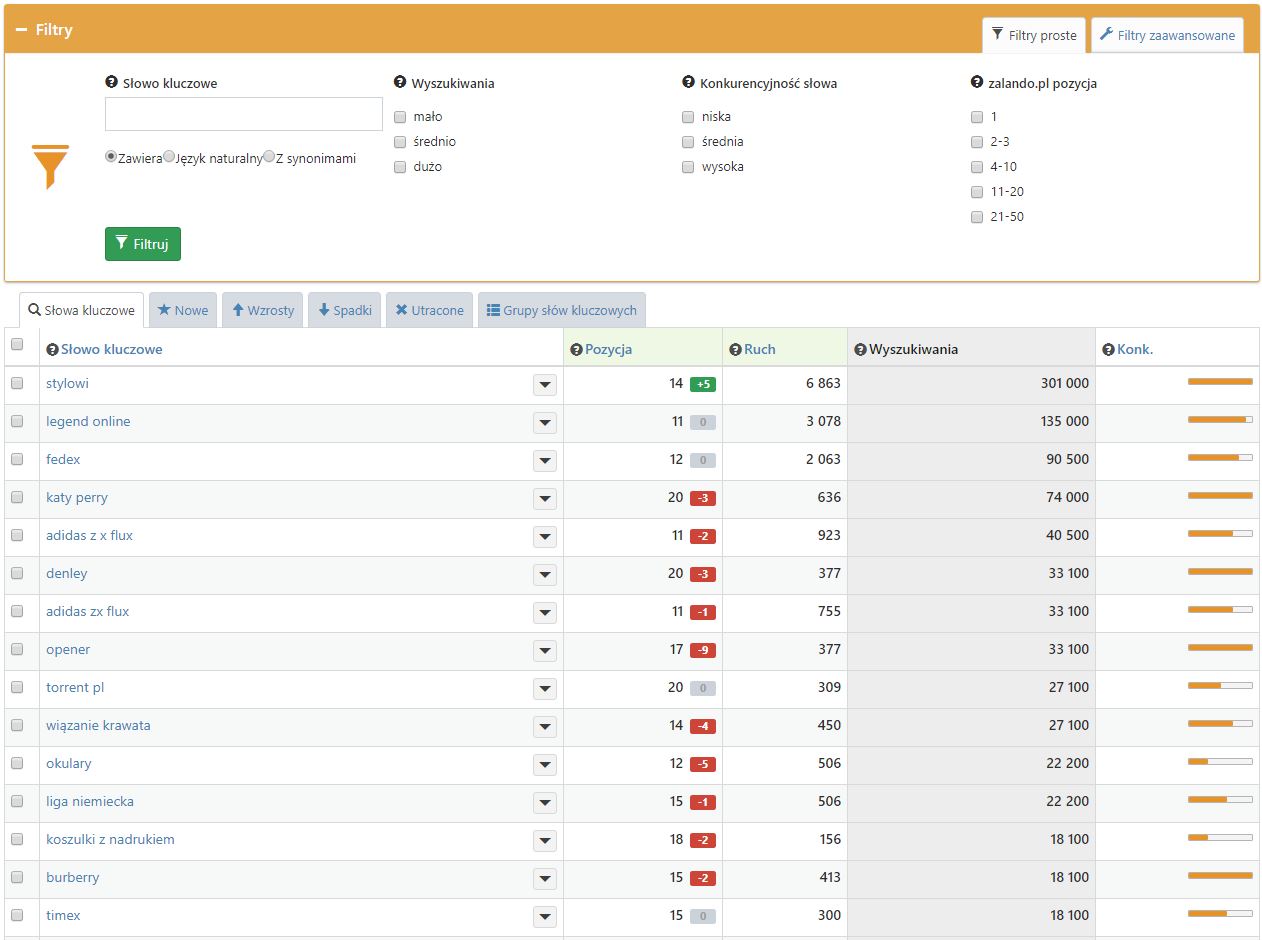The height and width of the screenshot is (940, 1262).
Task: Click help icon next to Wyszukiwania filter label
Action: coord(401,83)
